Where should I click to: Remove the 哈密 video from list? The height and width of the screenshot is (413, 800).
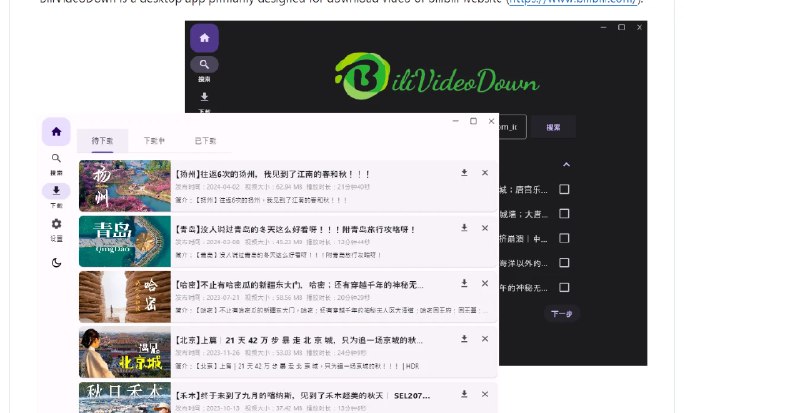pyautogui.click(x=485, y=283)
